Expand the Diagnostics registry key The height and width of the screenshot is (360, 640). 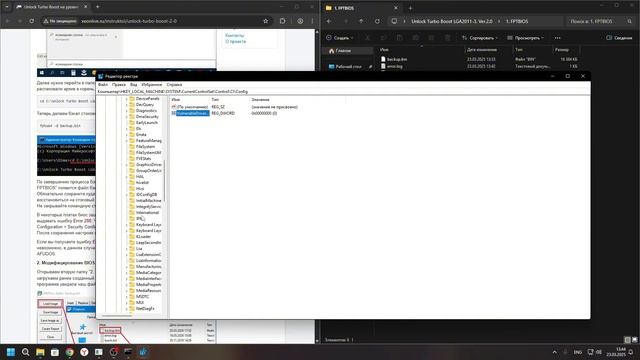pos(127,111)
